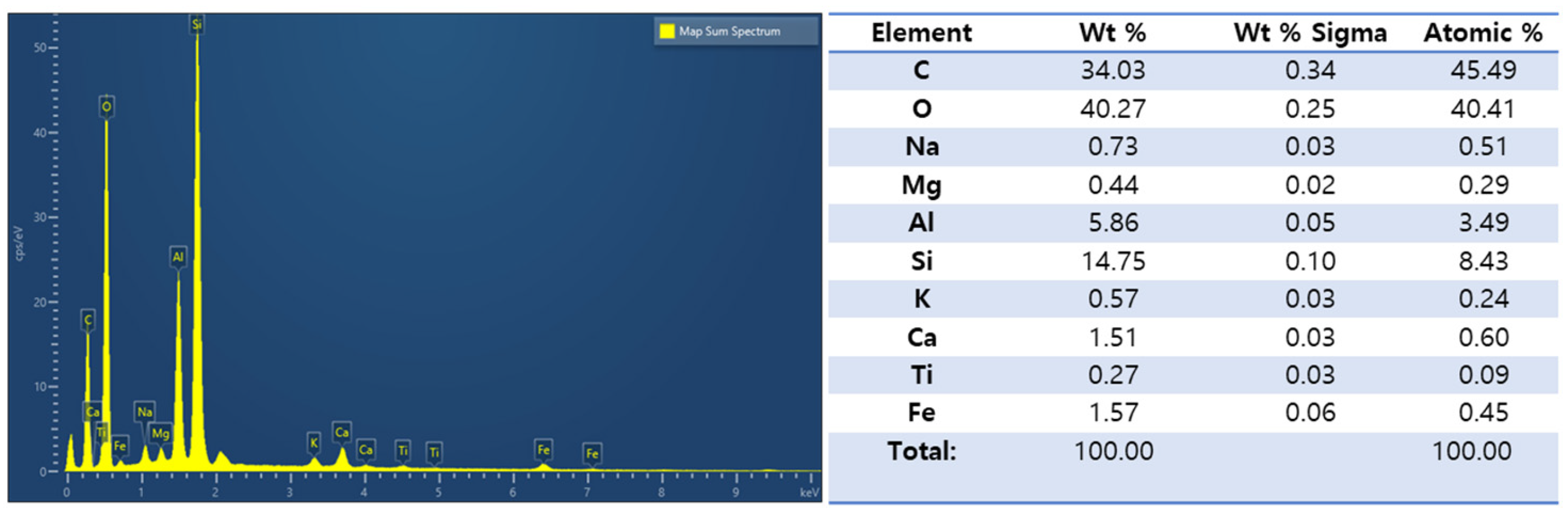Select the iron sigma value 0.06

click(1310, 413)
